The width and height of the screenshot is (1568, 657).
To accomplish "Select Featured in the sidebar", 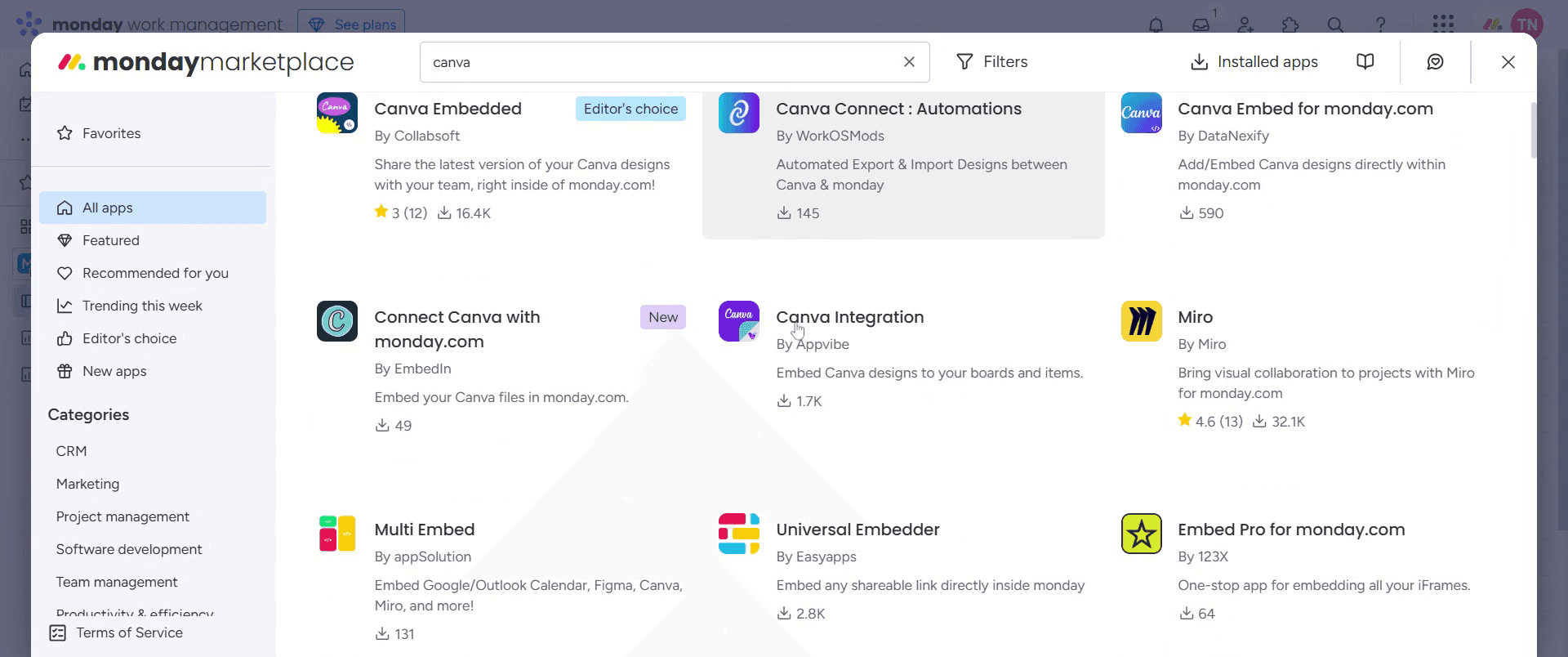I will pyautogui.click(x=153, y=240).
